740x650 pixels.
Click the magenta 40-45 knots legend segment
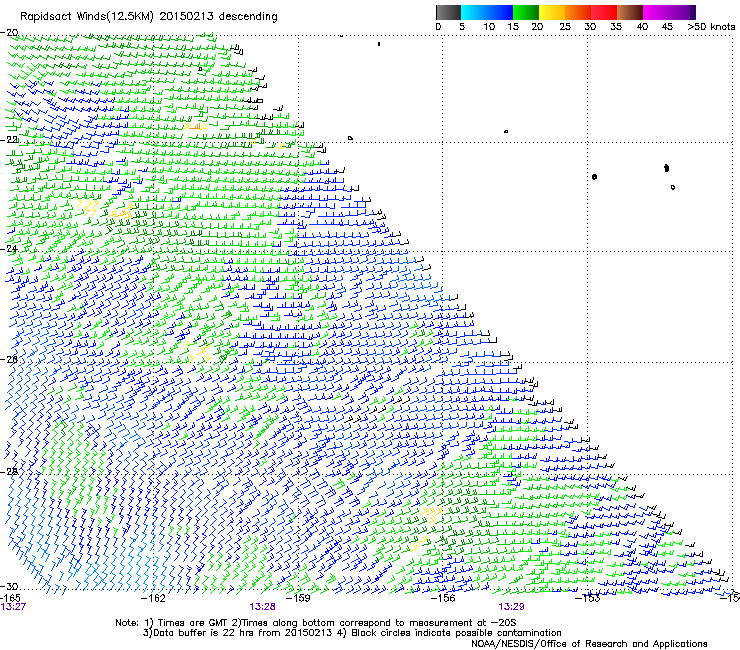tap(656, 13)
